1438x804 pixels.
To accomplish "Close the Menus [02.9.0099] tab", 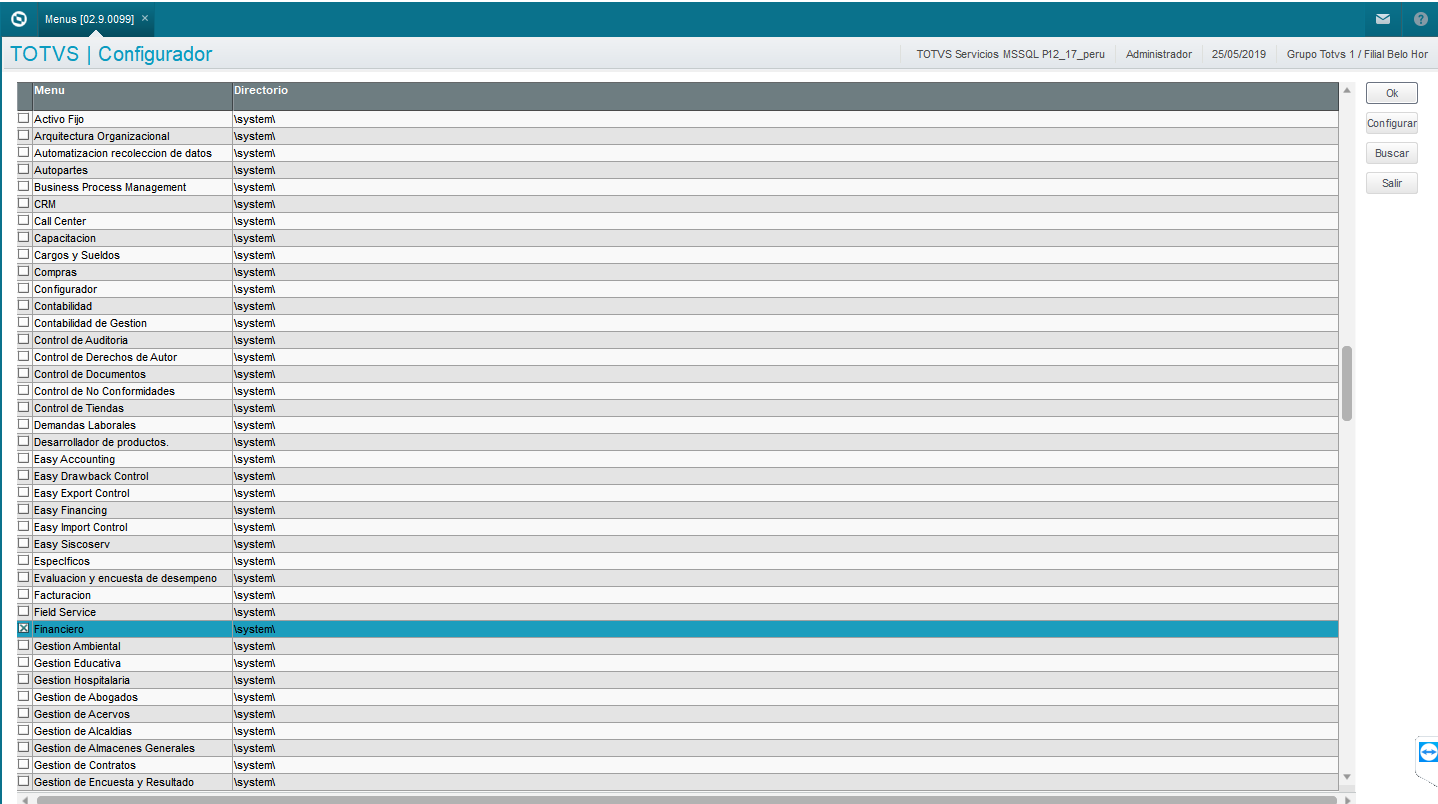I will [x=145, y=18].
